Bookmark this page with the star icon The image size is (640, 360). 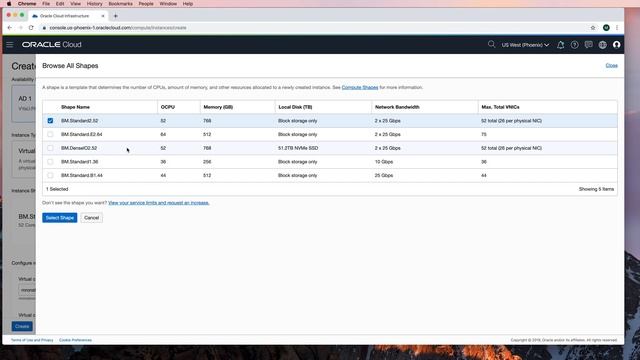(x=593, y=28)
